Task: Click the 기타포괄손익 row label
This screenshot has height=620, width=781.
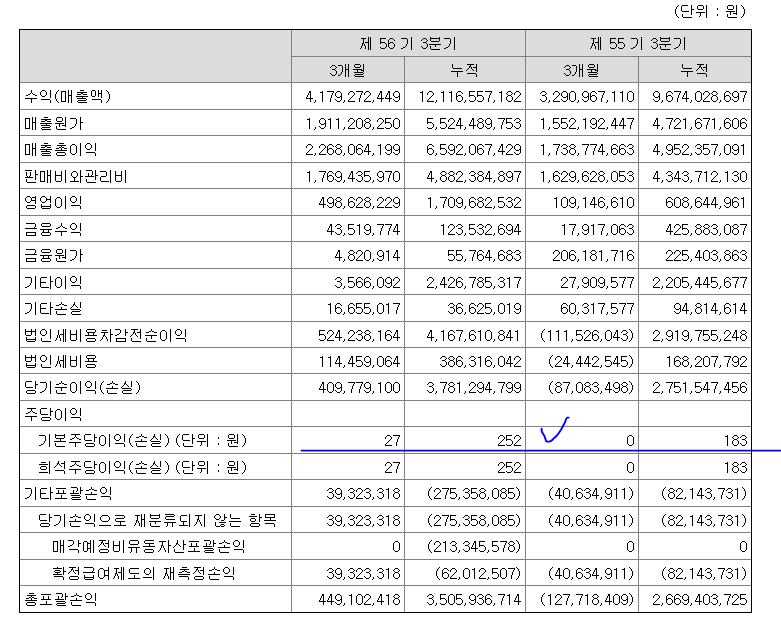Action: pos(68,494)
